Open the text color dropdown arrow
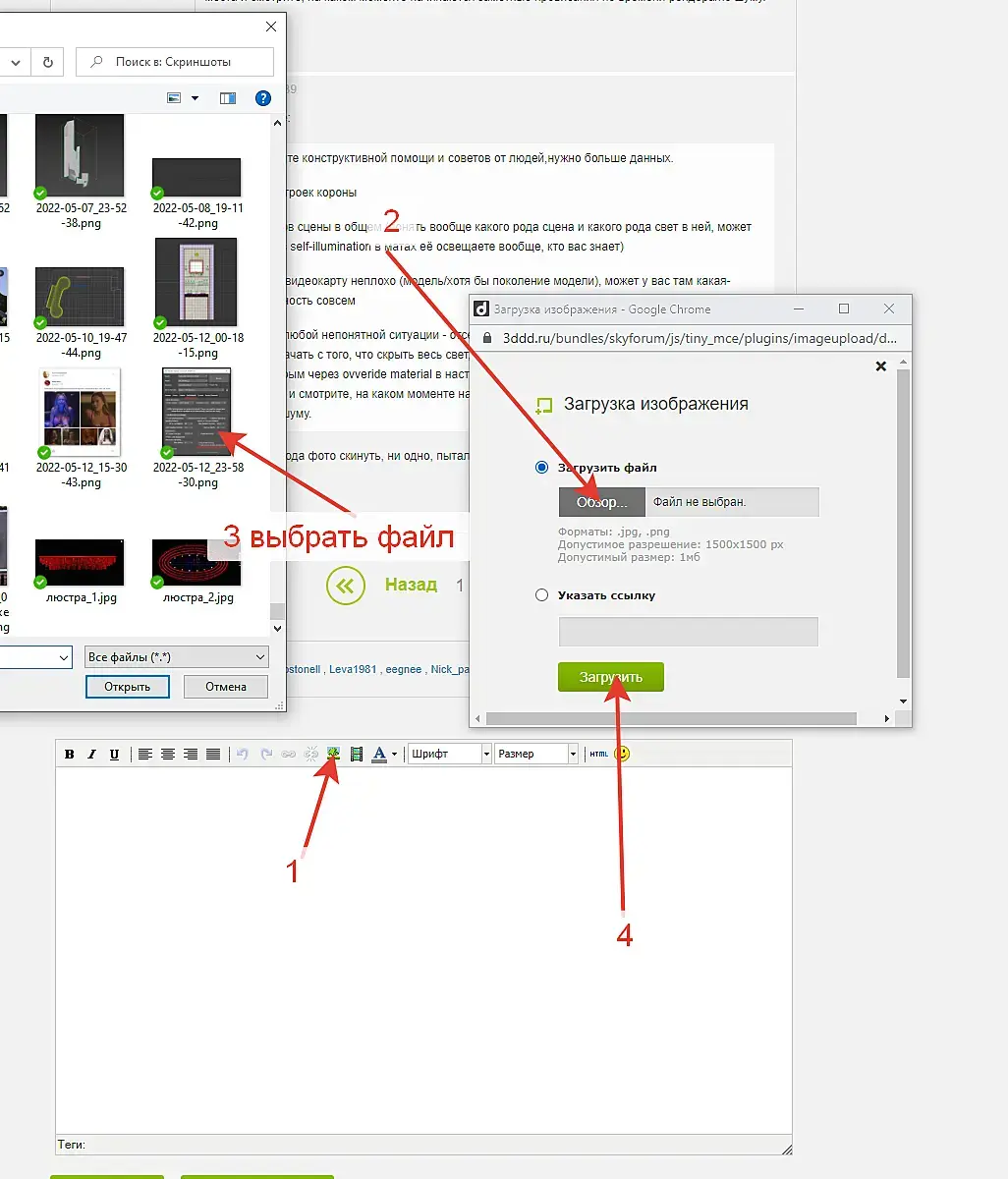The width and height of the screenshot is (1008, 1179). 394,755
